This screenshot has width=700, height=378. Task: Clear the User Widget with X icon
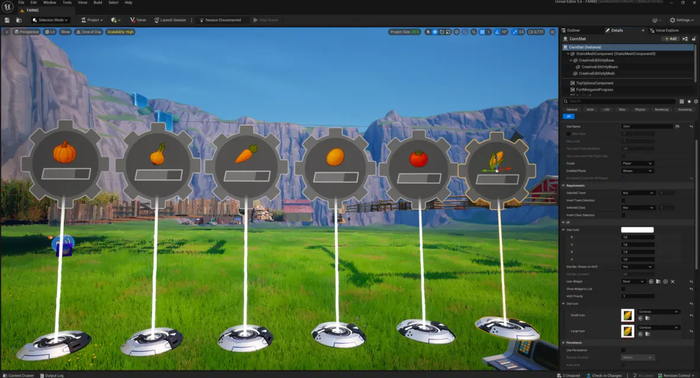[x=673, y=282]
